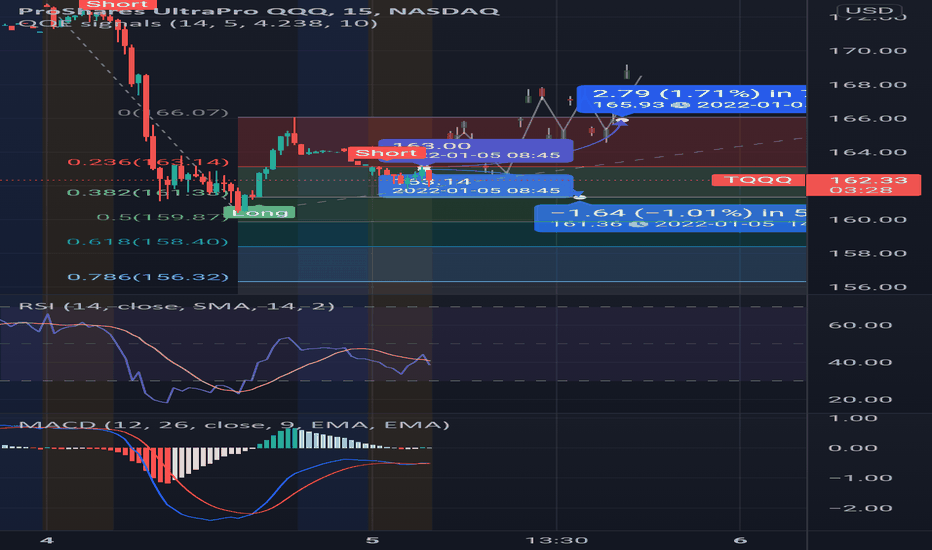Click the Short signal label near 163.00
Image resolution: width=932 pixels, height=550 pixels.
[386, 153]
